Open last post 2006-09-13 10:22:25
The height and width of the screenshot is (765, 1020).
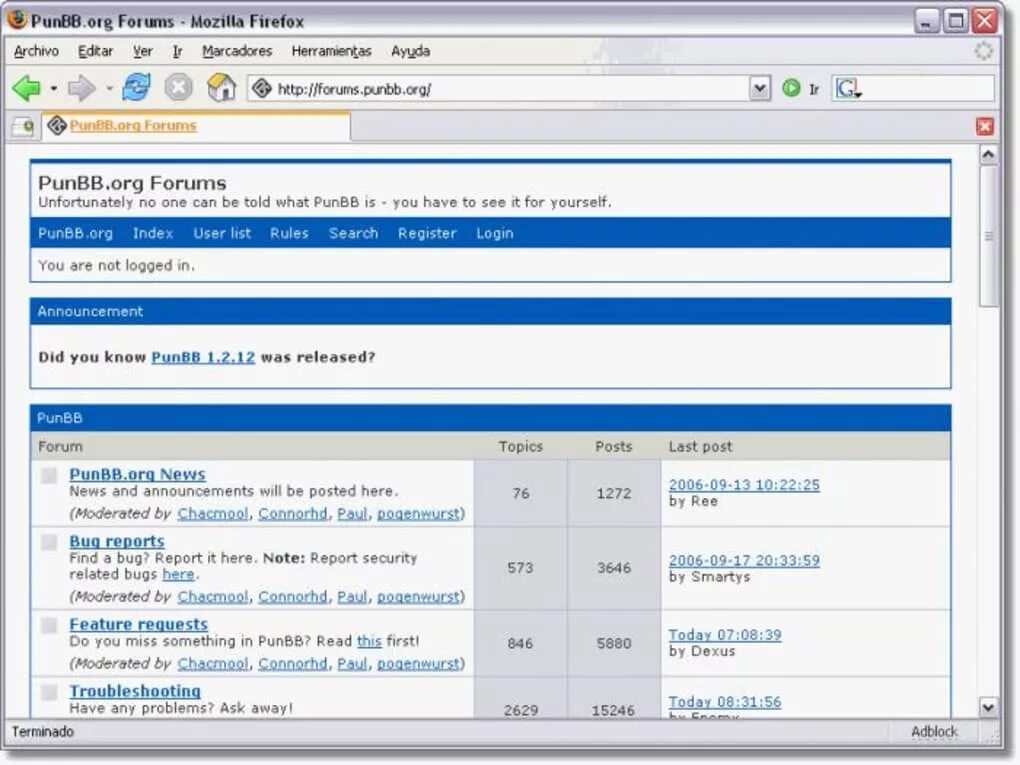pos(744,485)
